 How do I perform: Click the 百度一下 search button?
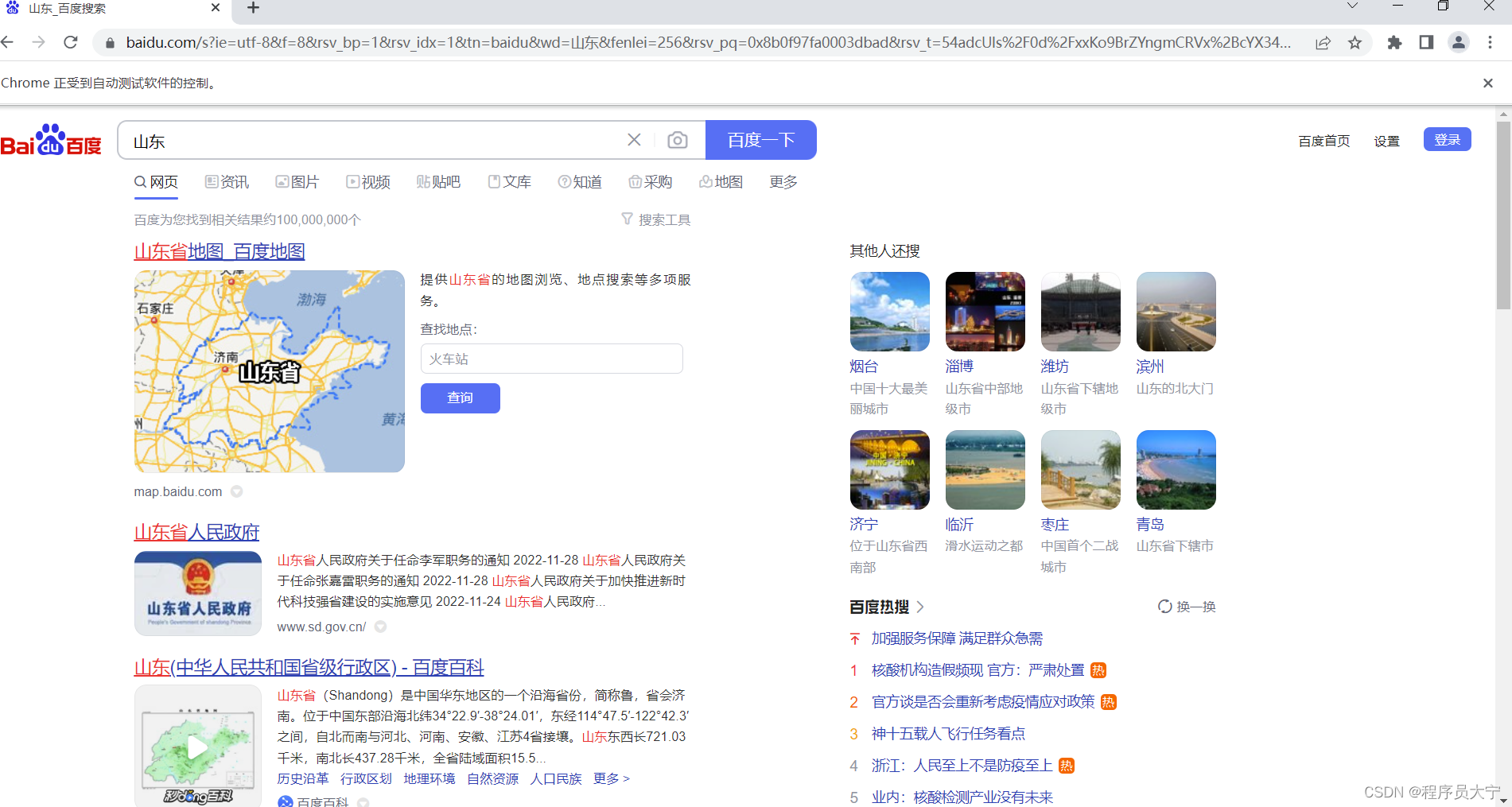pos(761,140)
